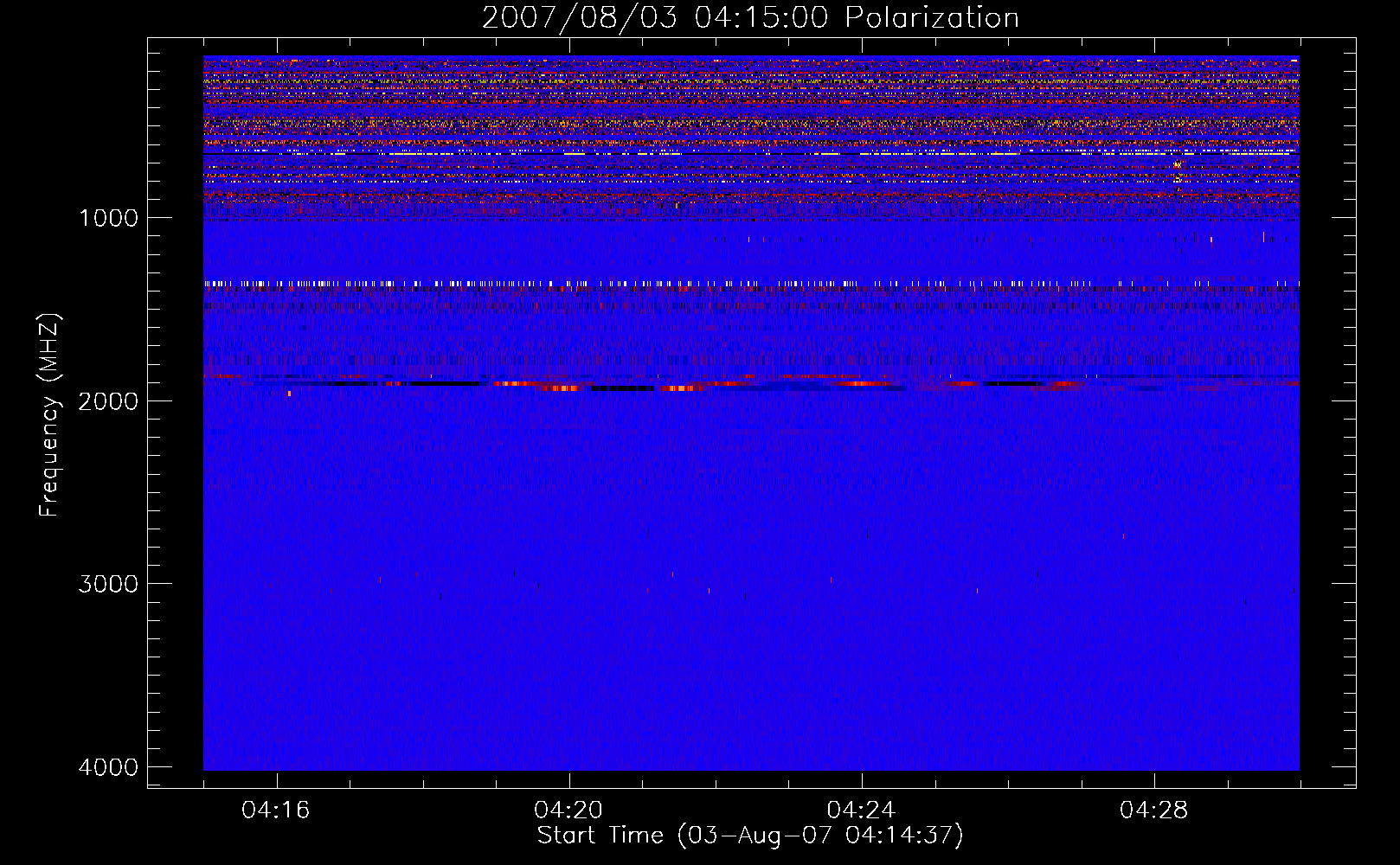Click the "4000" frequency tick label

(x=108, y=767)
